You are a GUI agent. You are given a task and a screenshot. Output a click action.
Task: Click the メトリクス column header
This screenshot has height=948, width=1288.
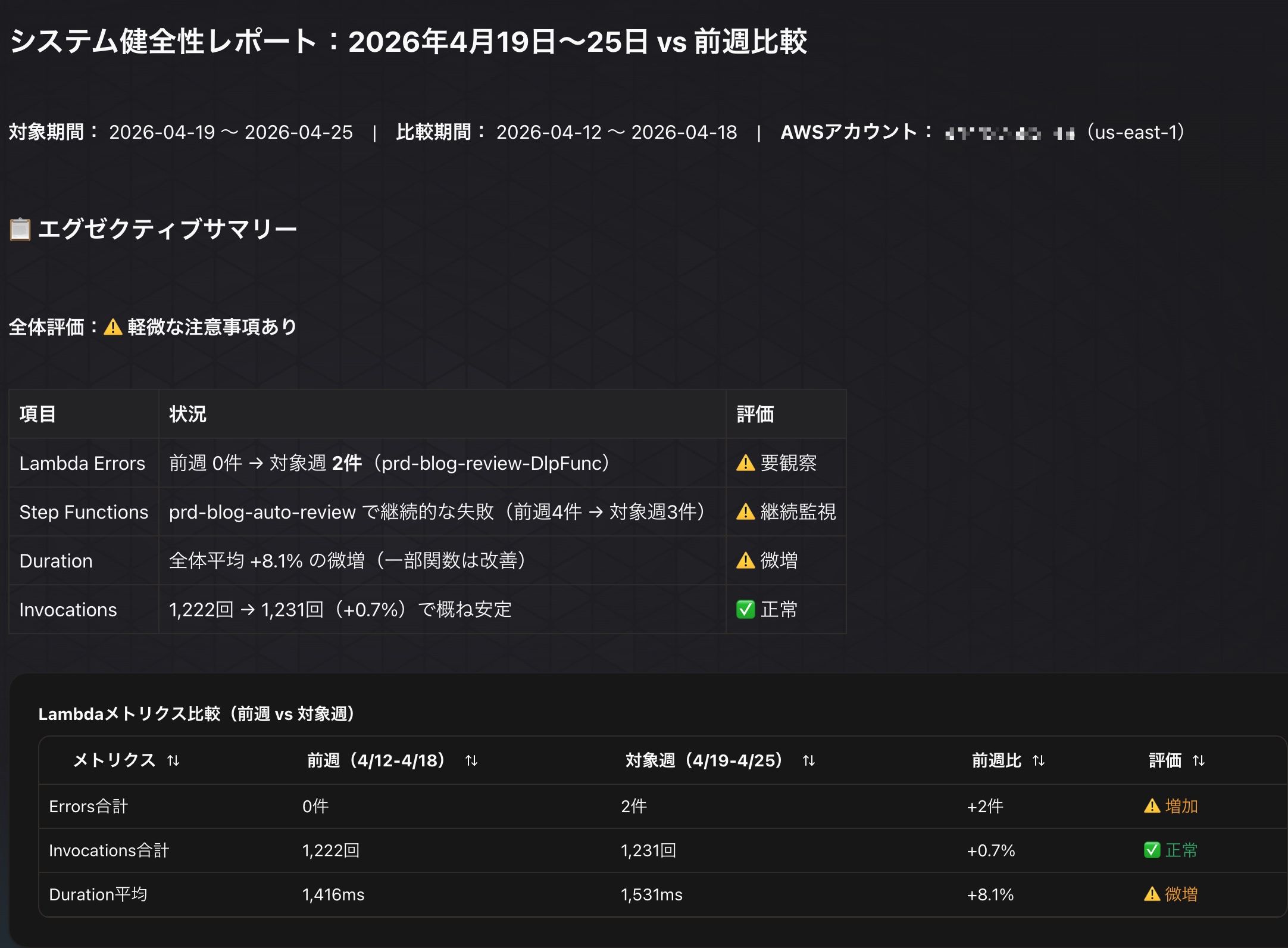pyautogui.click(x=114, y=760)
